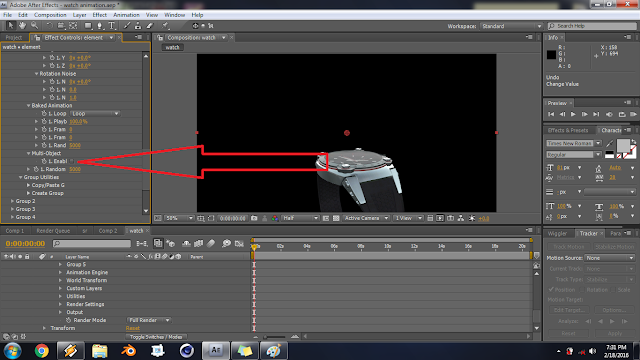The width and height of the screenshot is (640, 360).
Task: Toggle stopwatch for Render Mode
Action: (x=69, y=320)
